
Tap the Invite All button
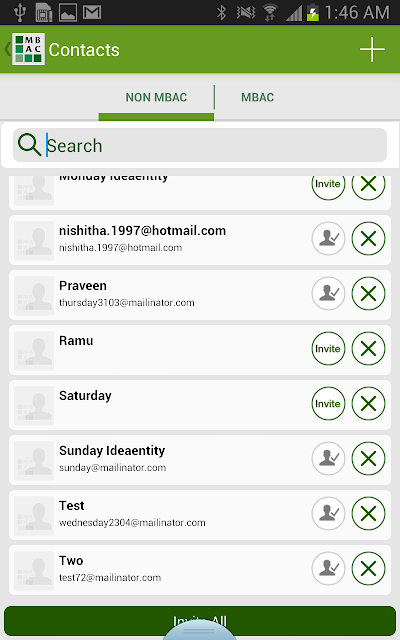click(x=200, y=621)
